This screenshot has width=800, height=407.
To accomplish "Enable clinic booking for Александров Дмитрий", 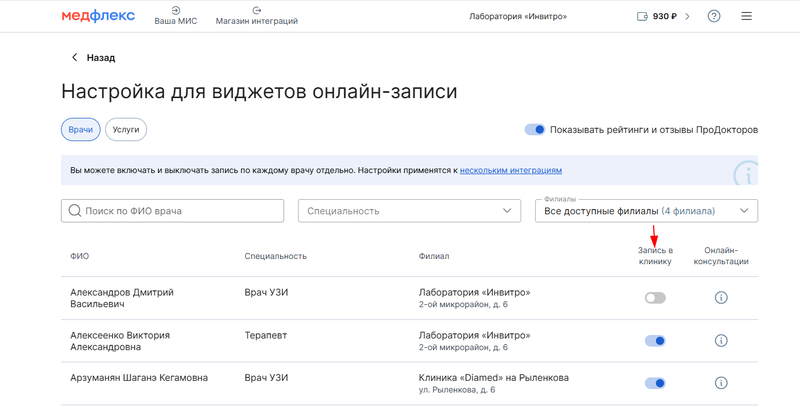I will [655, 298].
